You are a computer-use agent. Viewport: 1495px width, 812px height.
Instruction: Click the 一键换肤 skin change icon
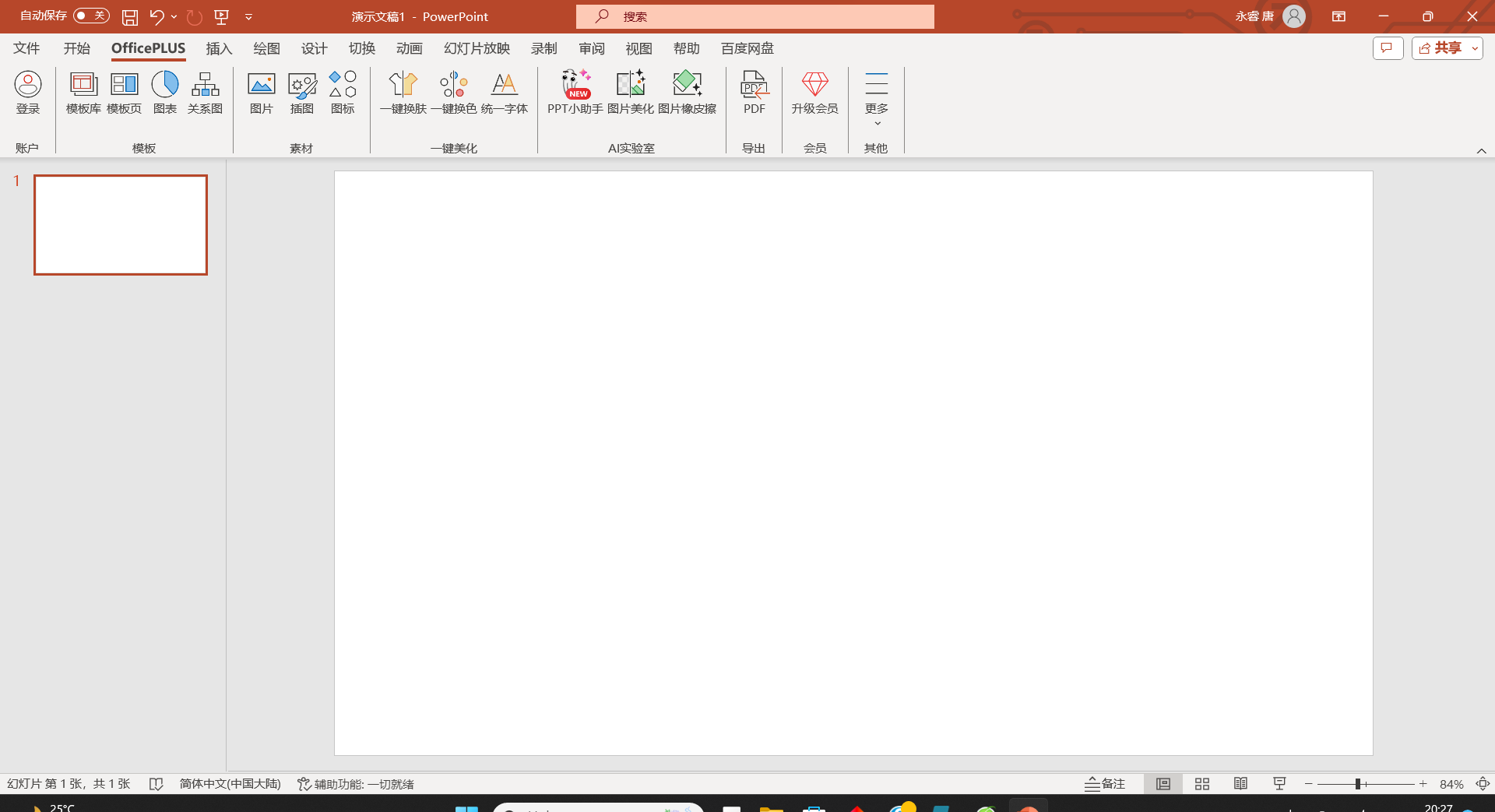tap(403, 93)
